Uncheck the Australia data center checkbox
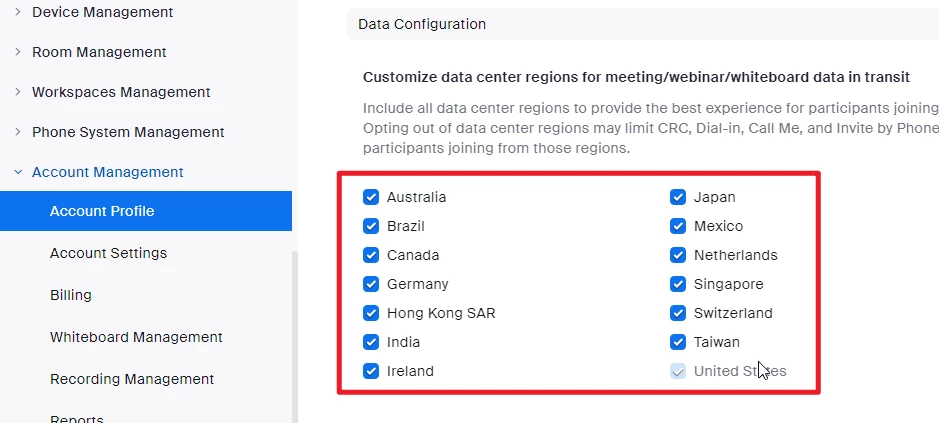The image size is (939, 423). pyautogui.click(x=371, y=197)
